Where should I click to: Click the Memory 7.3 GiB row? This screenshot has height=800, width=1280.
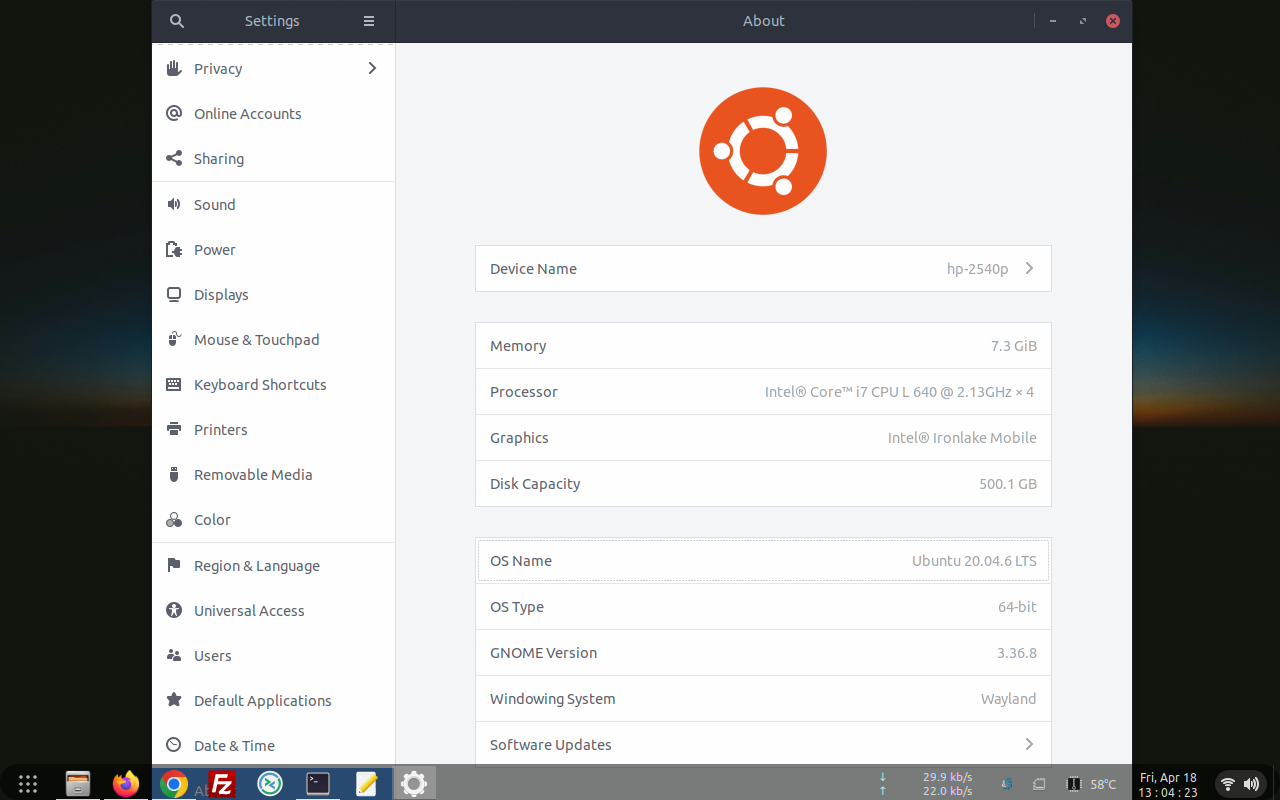tap(763, 345)
